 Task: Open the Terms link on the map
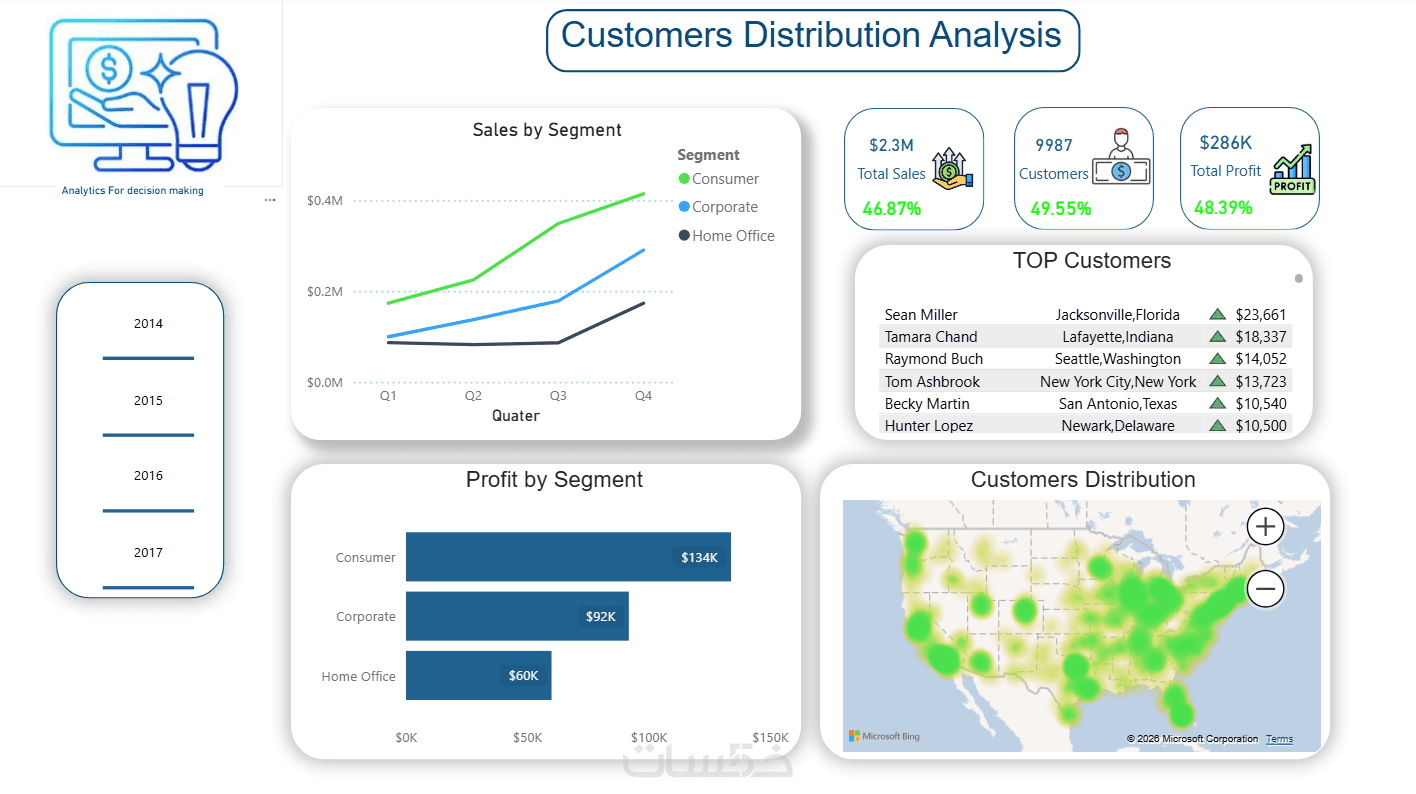(x=1279, y=739)
